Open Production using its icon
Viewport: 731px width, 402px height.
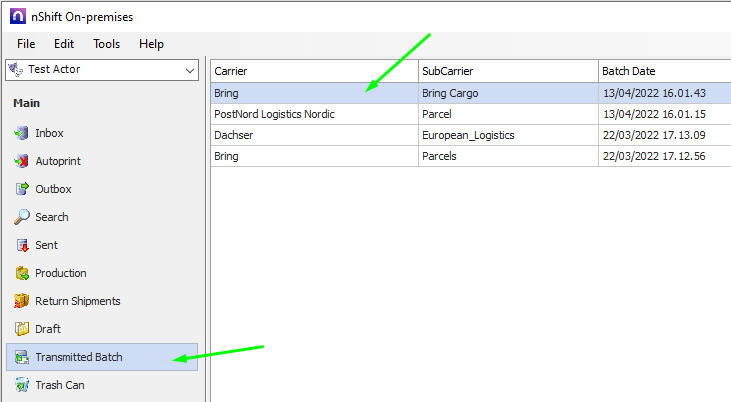[22, 273]
